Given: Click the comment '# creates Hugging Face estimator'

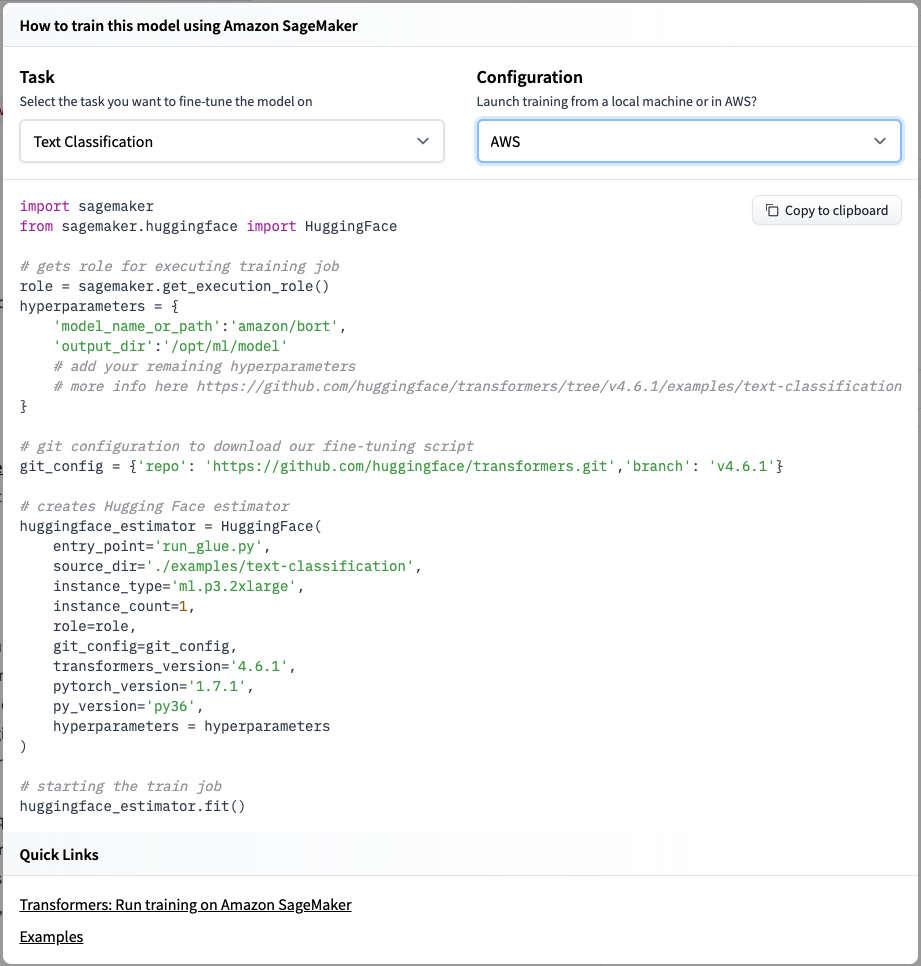Looking at the screenshot, I should 154,506.
